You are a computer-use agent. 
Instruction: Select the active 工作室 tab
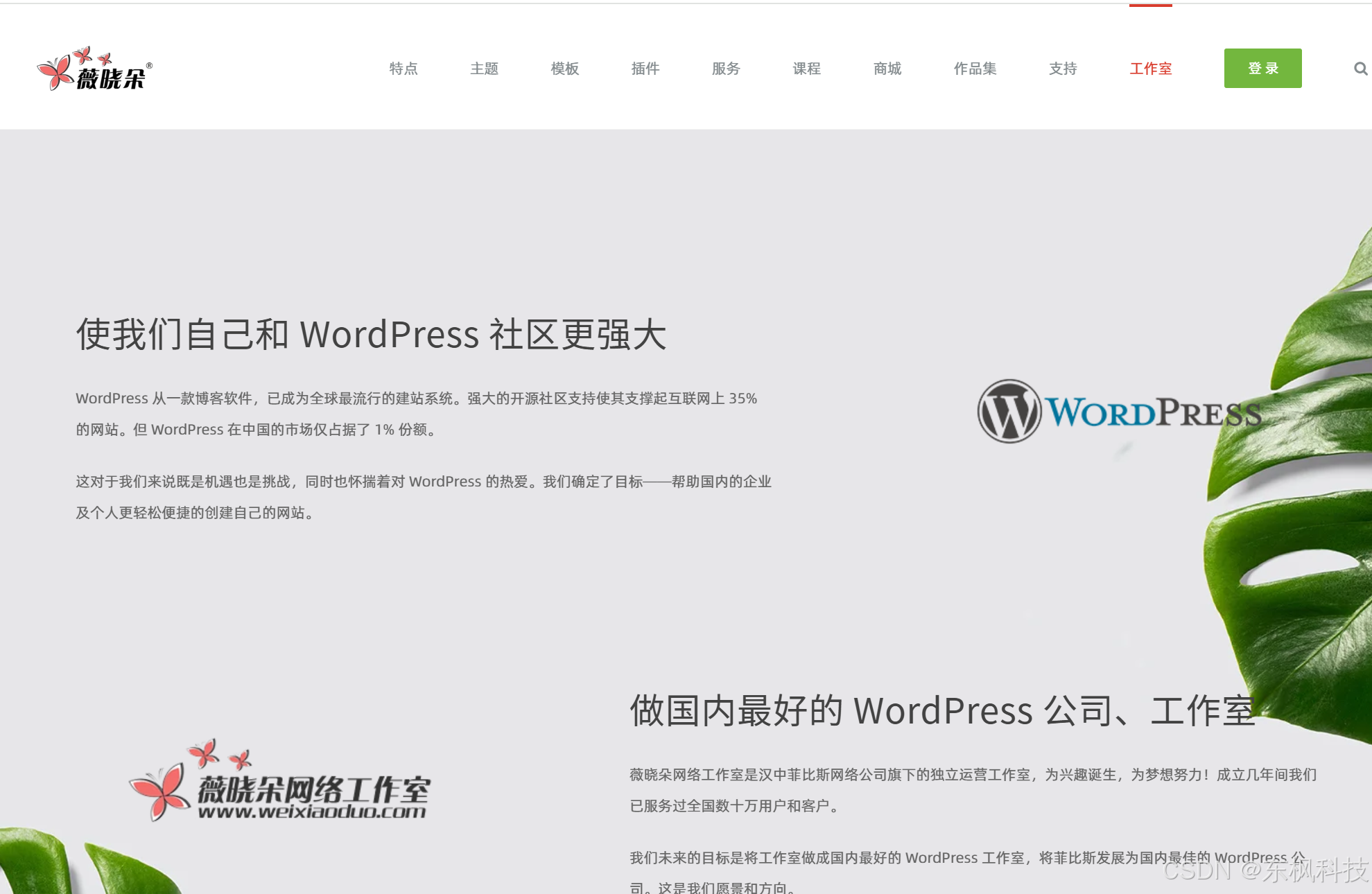click(1150, 69)
